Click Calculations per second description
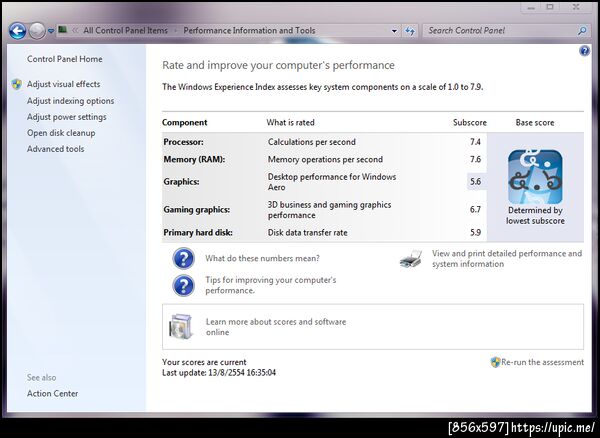 coord(312,142)
